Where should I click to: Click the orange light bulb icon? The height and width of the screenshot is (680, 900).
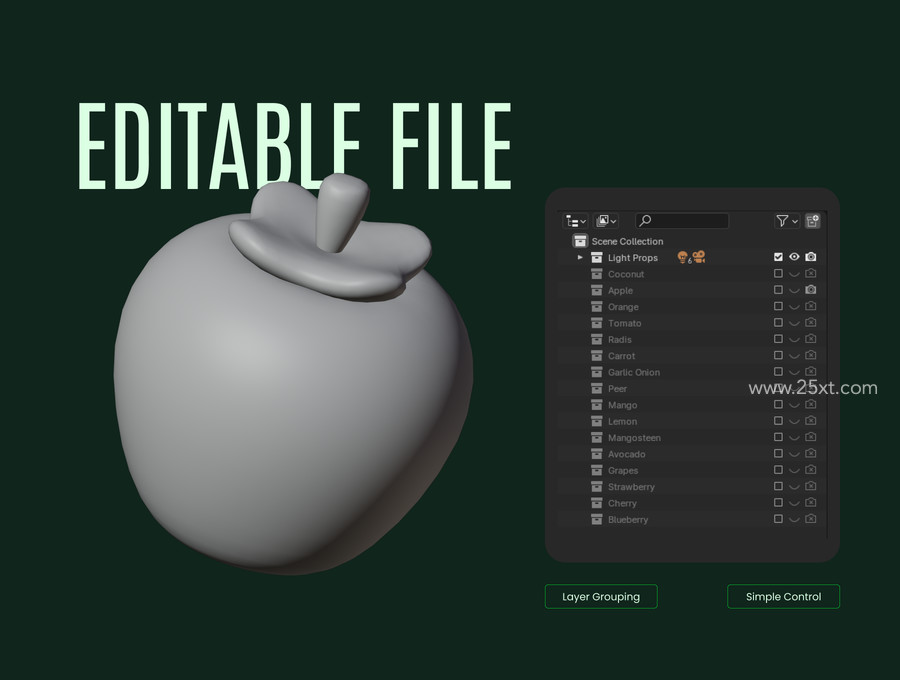point(682,258)
